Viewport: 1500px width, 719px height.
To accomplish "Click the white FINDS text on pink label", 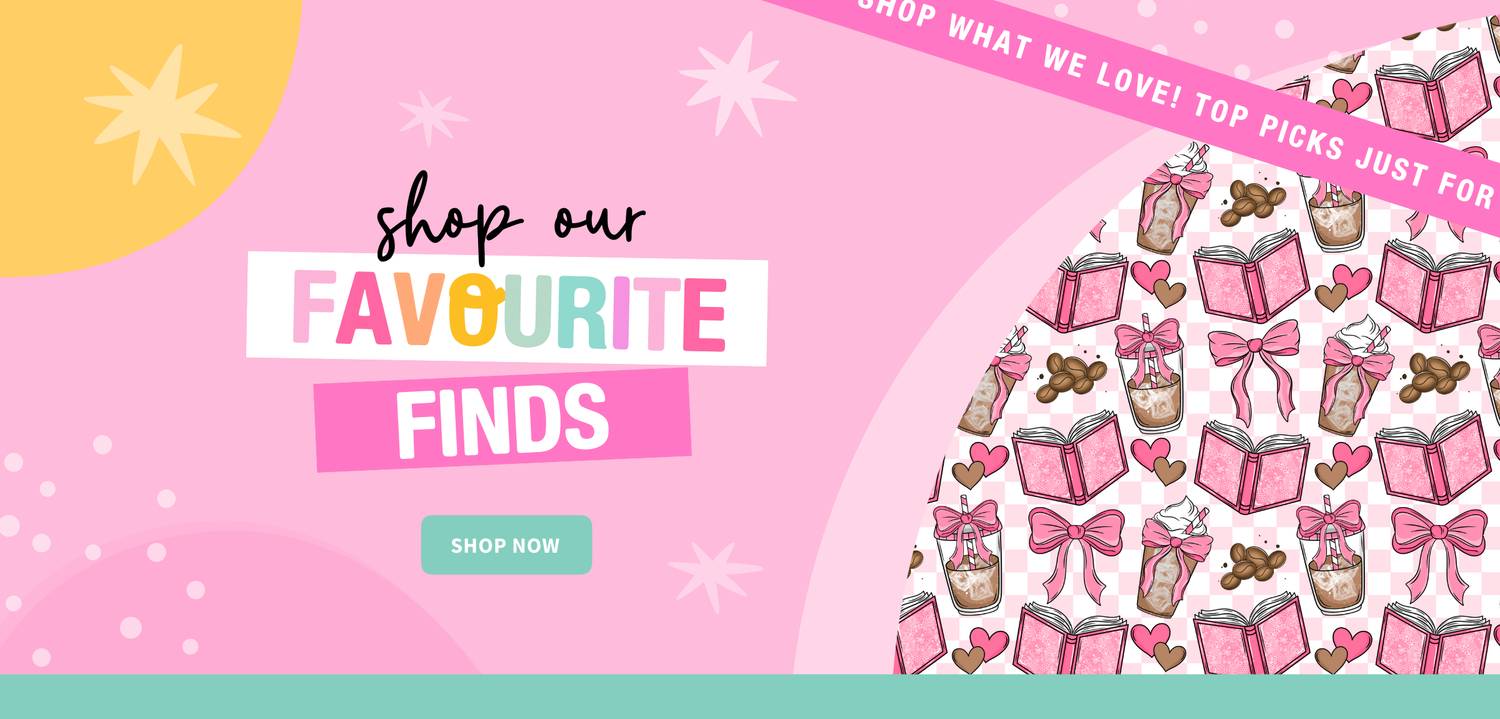I will click(x=502, y=420).
